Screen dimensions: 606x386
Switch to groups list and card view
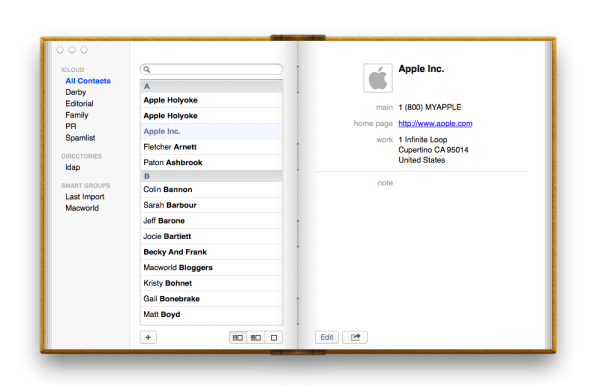238,338
